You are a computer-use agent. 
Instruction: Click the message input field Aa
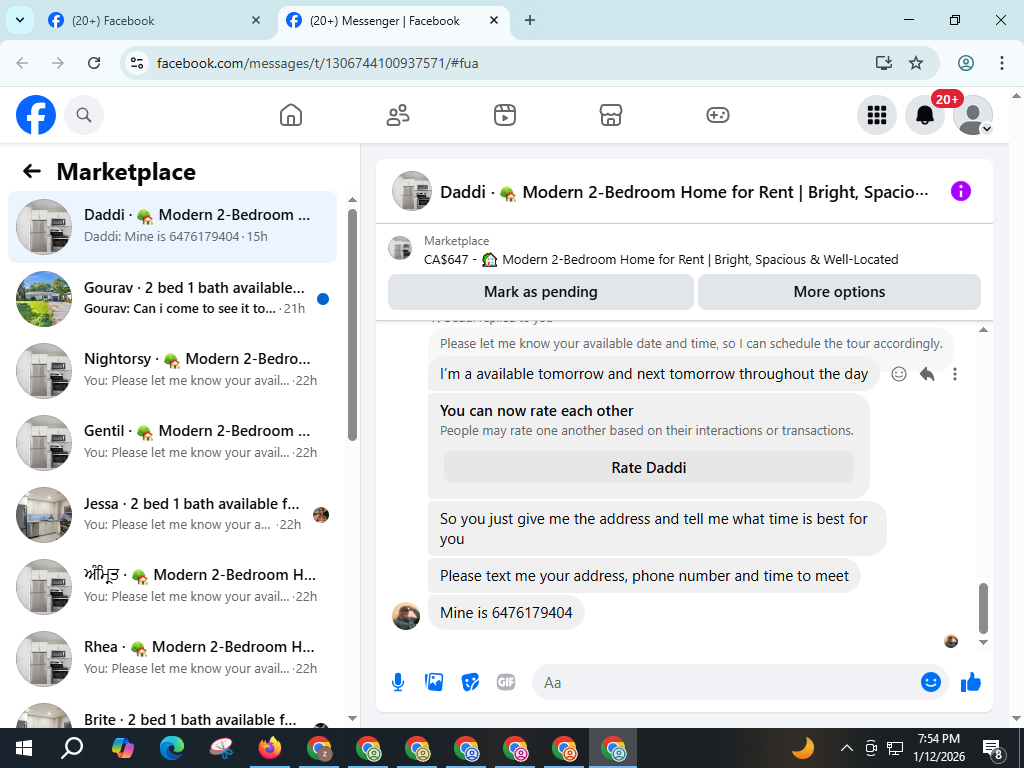[x=725, y=682]
